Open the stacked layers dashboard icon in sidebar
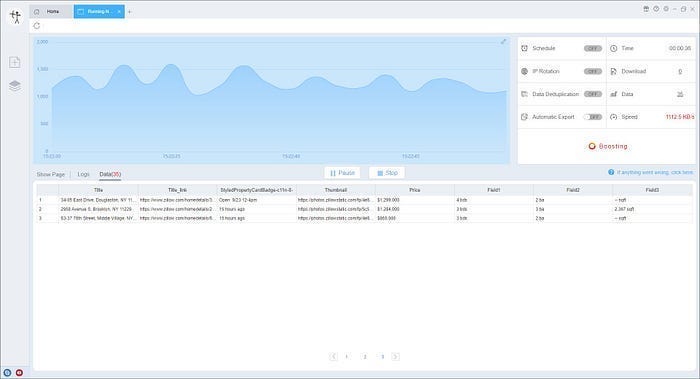Image resolution: width=700 pixels, height=379 pixels. 15,86
